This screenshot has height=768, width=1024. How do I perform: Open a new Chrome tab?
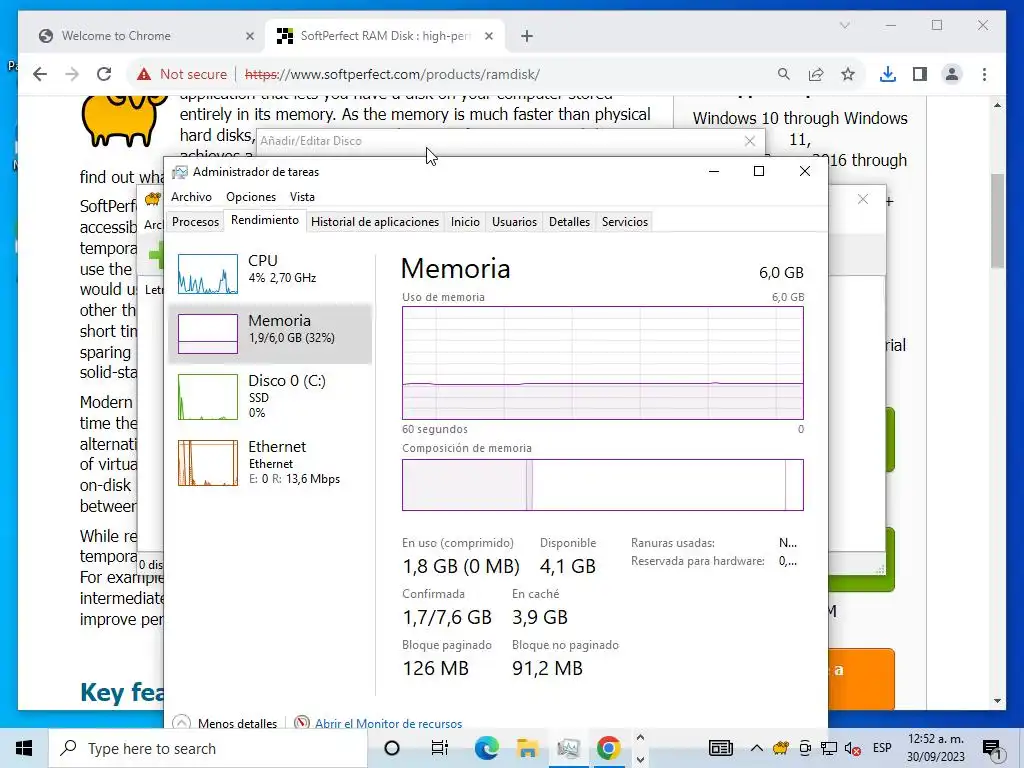point(527,36)
